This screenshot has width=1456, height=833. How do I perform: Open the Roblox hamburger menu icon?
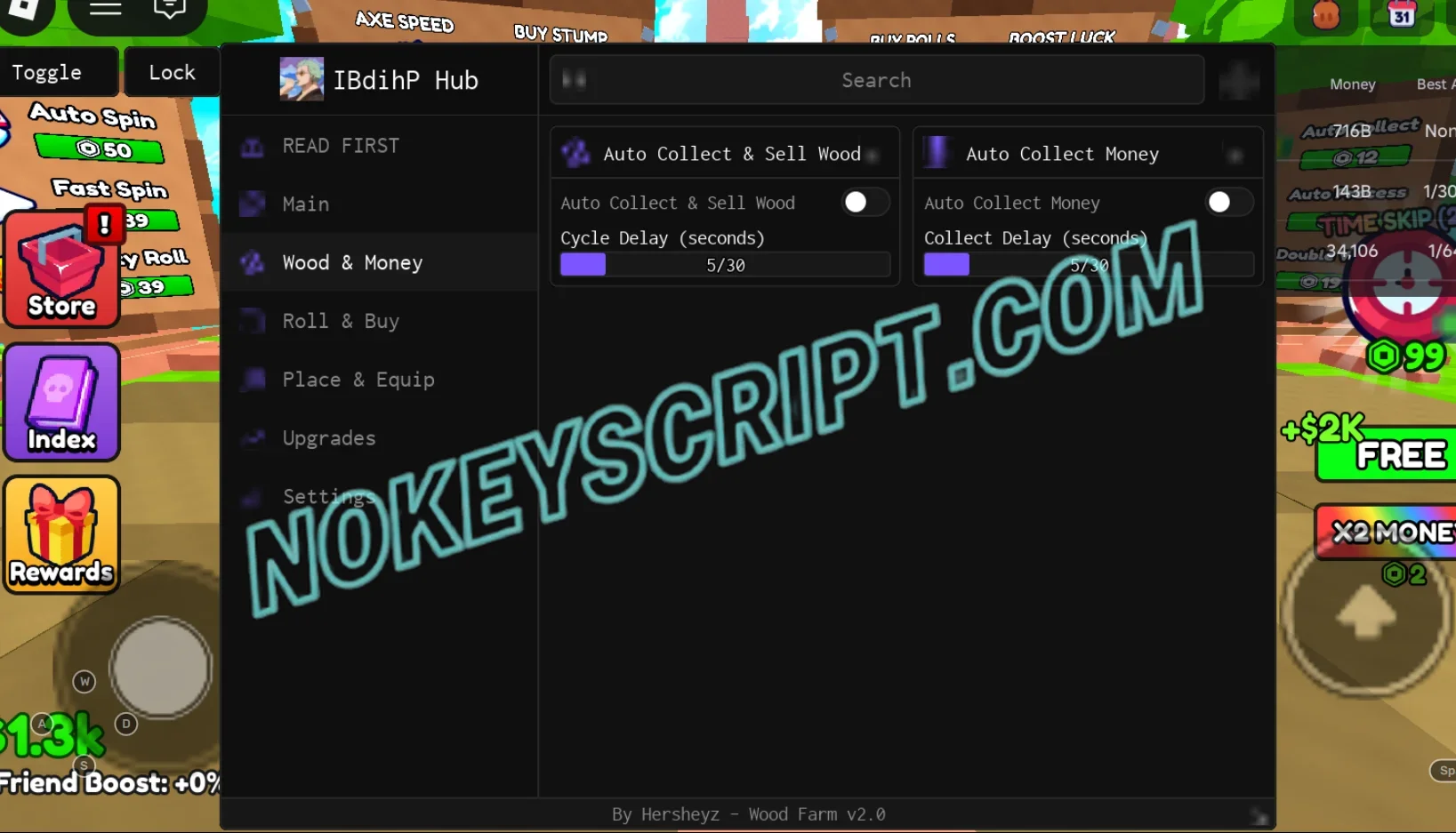click(105, 9)
